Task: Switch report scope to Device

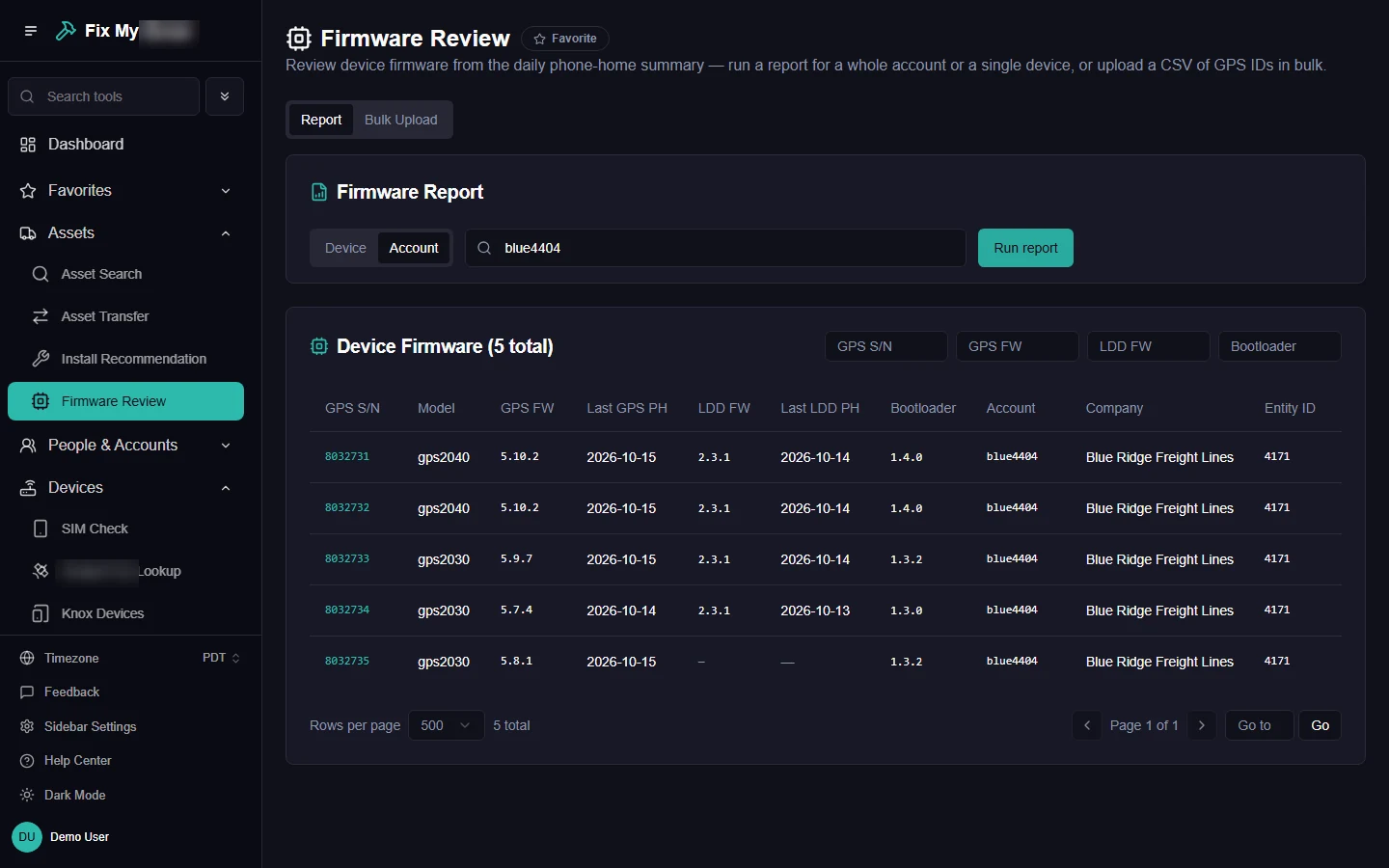Action: (345, 248)
